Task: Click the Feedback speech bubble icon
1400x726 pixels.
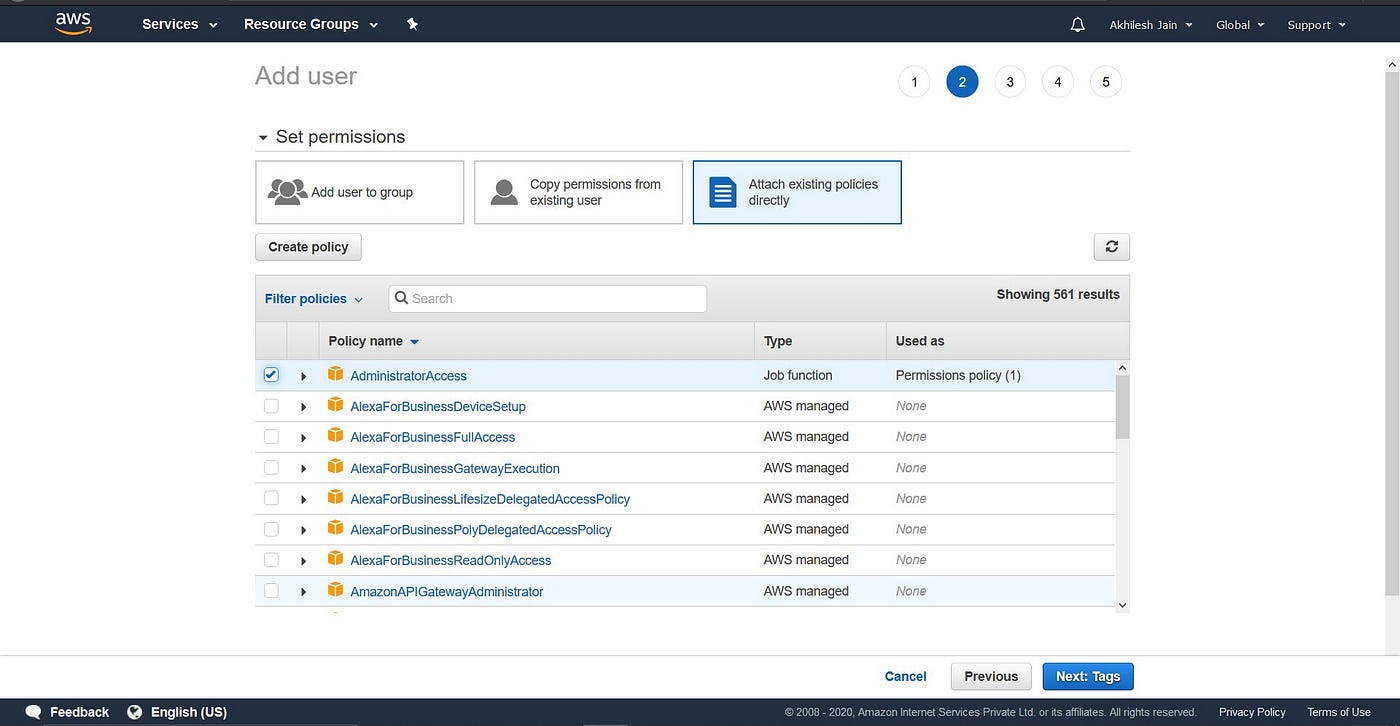Action: click(34, 712)
